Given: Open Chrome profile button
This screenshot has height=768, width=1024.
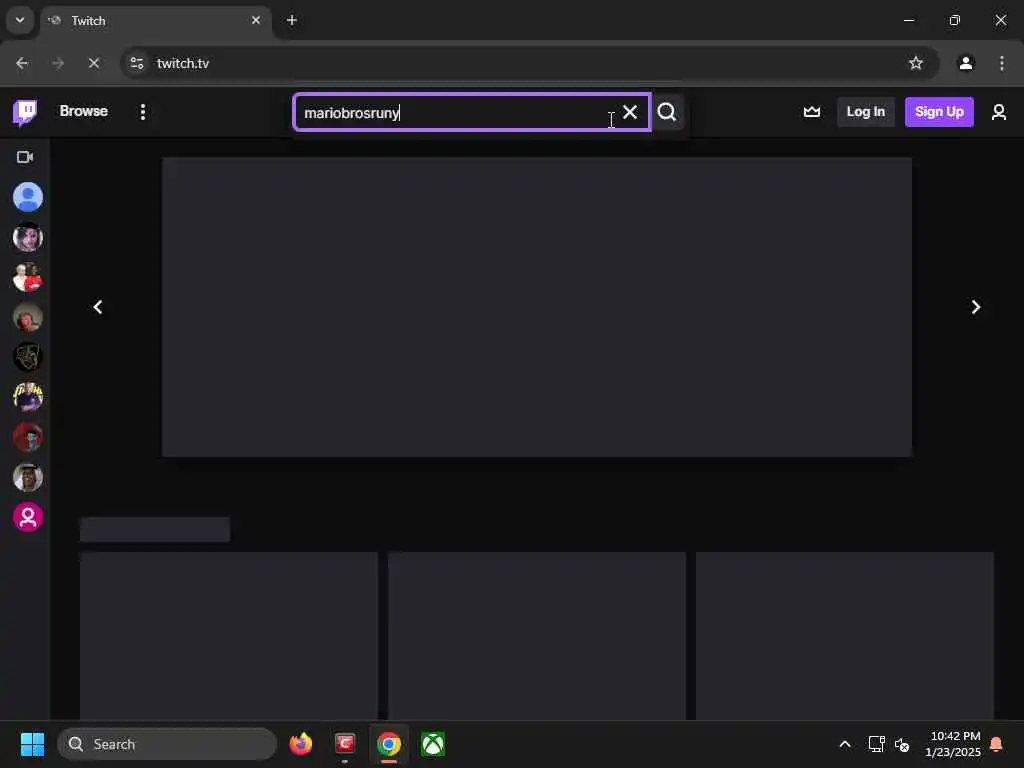Looking at the screenshot, I should (x=966, y=63).
